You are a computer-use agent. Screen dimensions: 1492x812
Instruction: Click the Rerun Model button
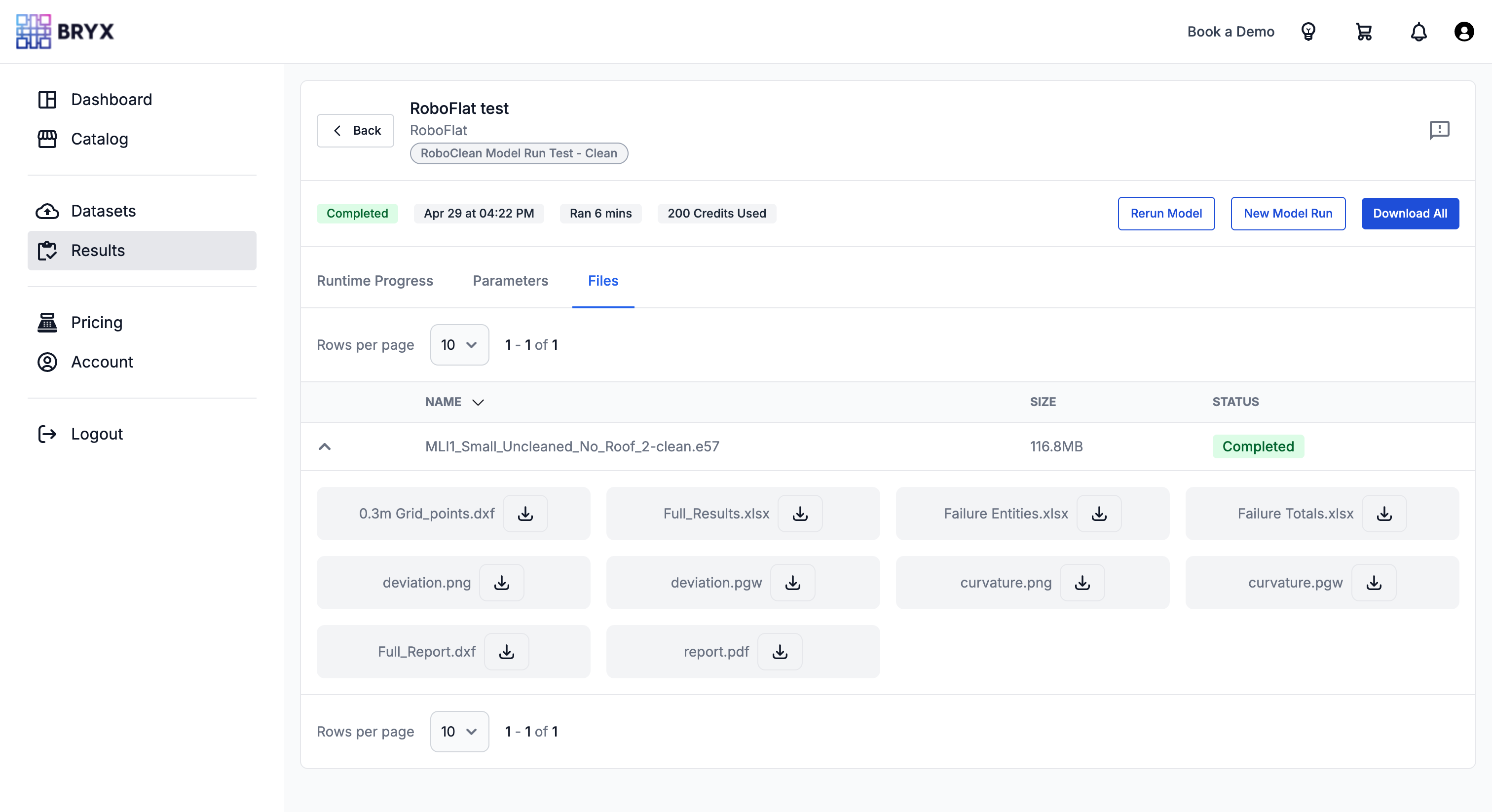pyautogui.click(x=1165, y=213)
